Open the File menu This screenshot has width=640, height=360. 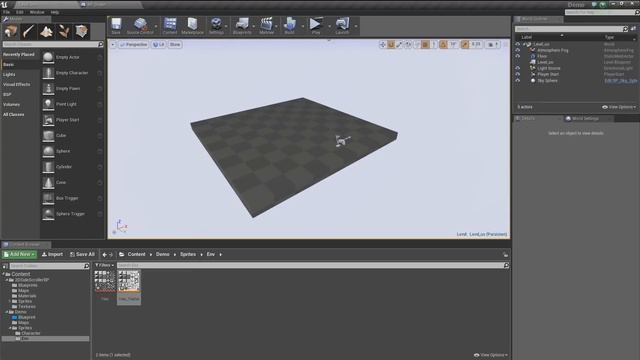click(x=7, y=12)
